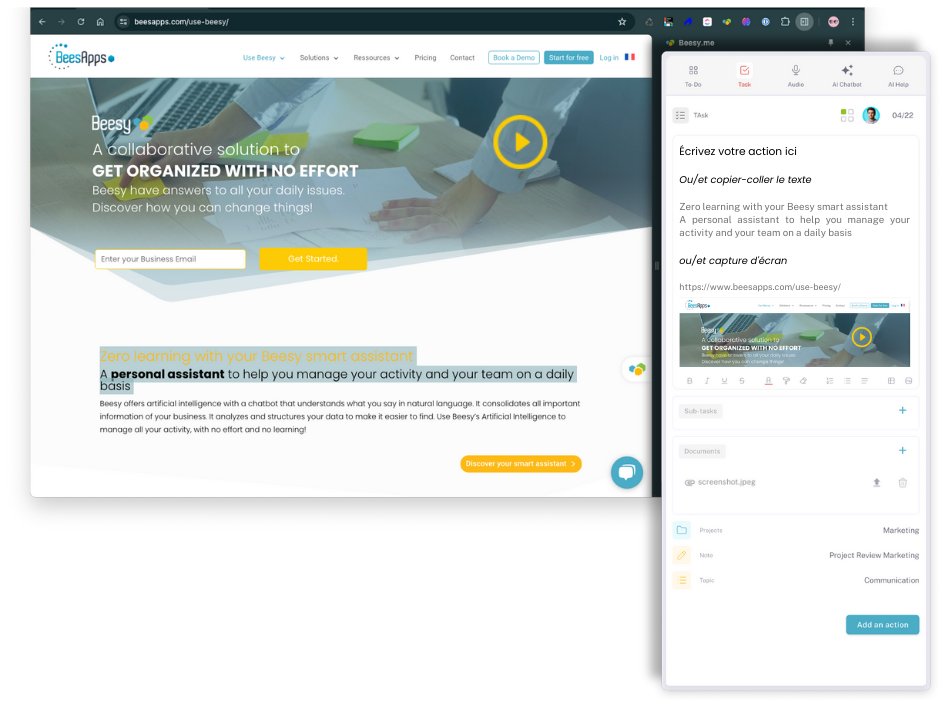
Task: Expand the Ressources menu
Action: pyautogui.click(x=376, y=58)
